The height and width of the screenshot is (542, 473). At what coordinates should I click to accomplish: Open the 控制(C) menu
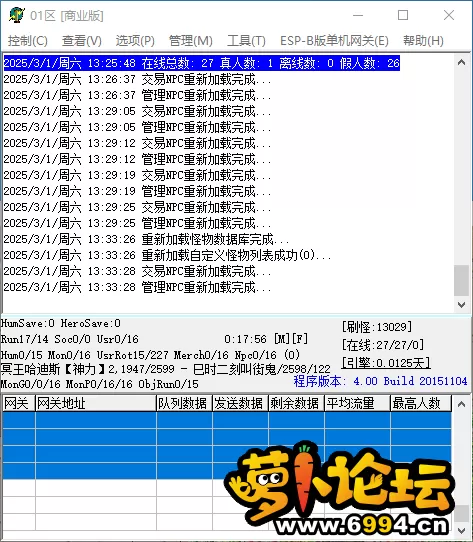pos(28,41)
